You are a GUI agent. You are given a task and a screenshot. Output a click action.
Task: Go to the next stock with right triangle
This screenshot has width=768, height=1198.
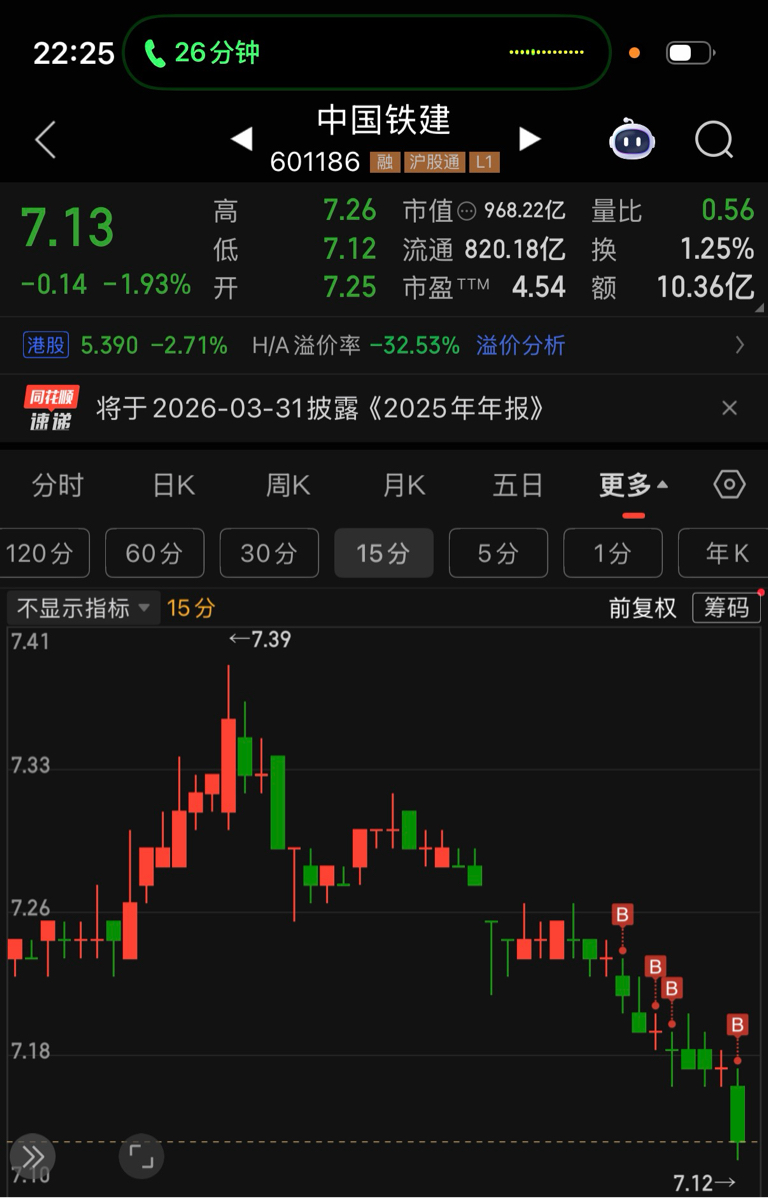coord(530,139)
